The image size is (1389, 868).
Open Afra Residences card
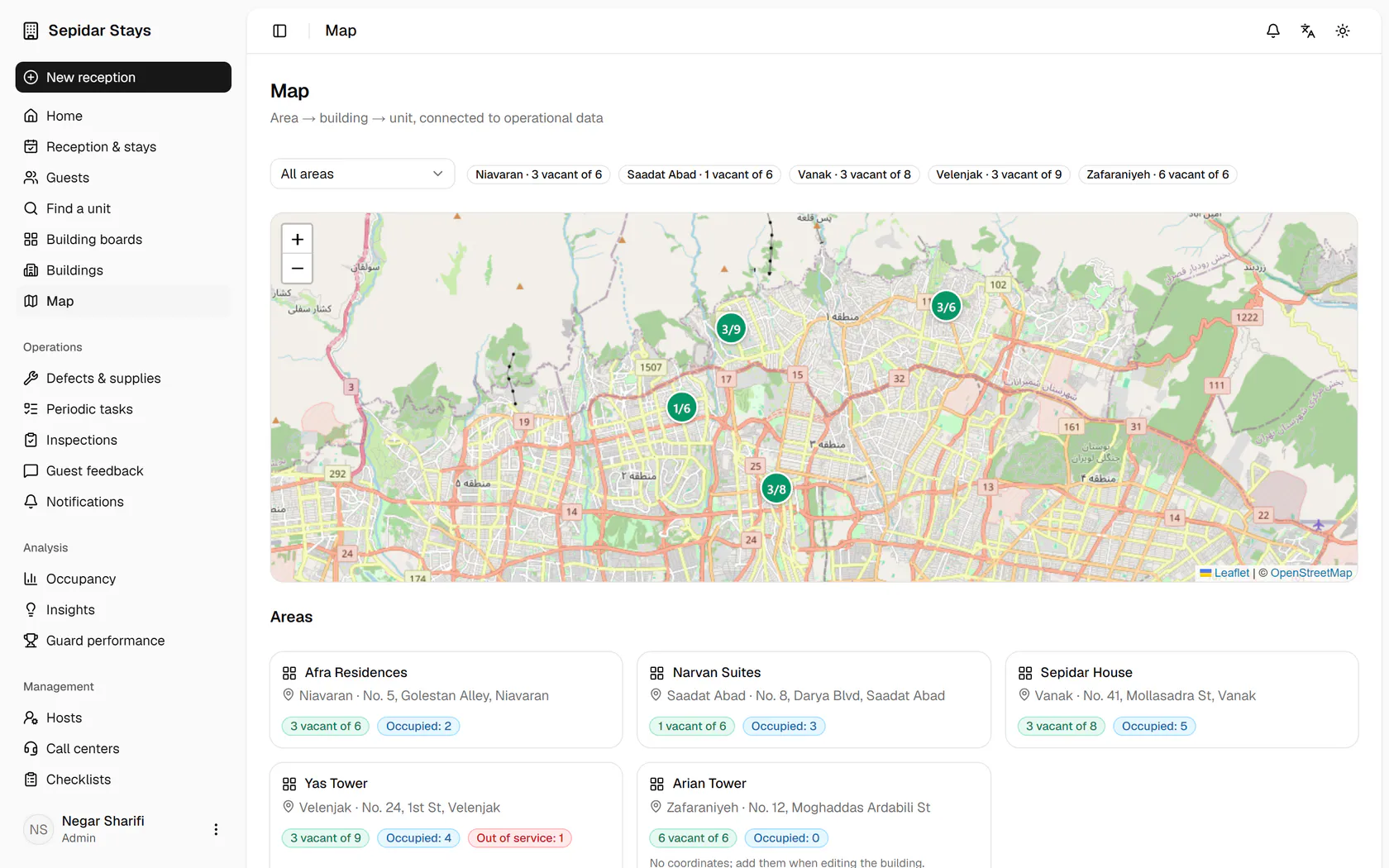click(446, 699)
